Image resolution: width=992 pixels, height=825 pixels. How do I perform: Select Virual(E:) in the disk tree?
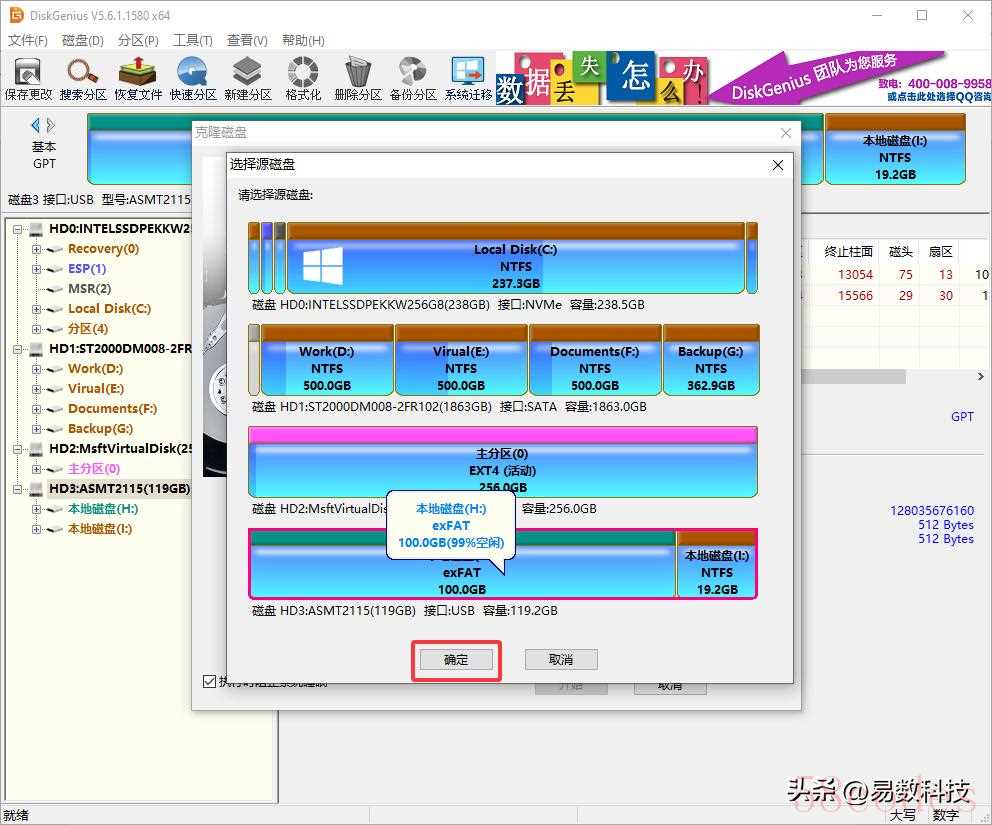coord(96,389)
